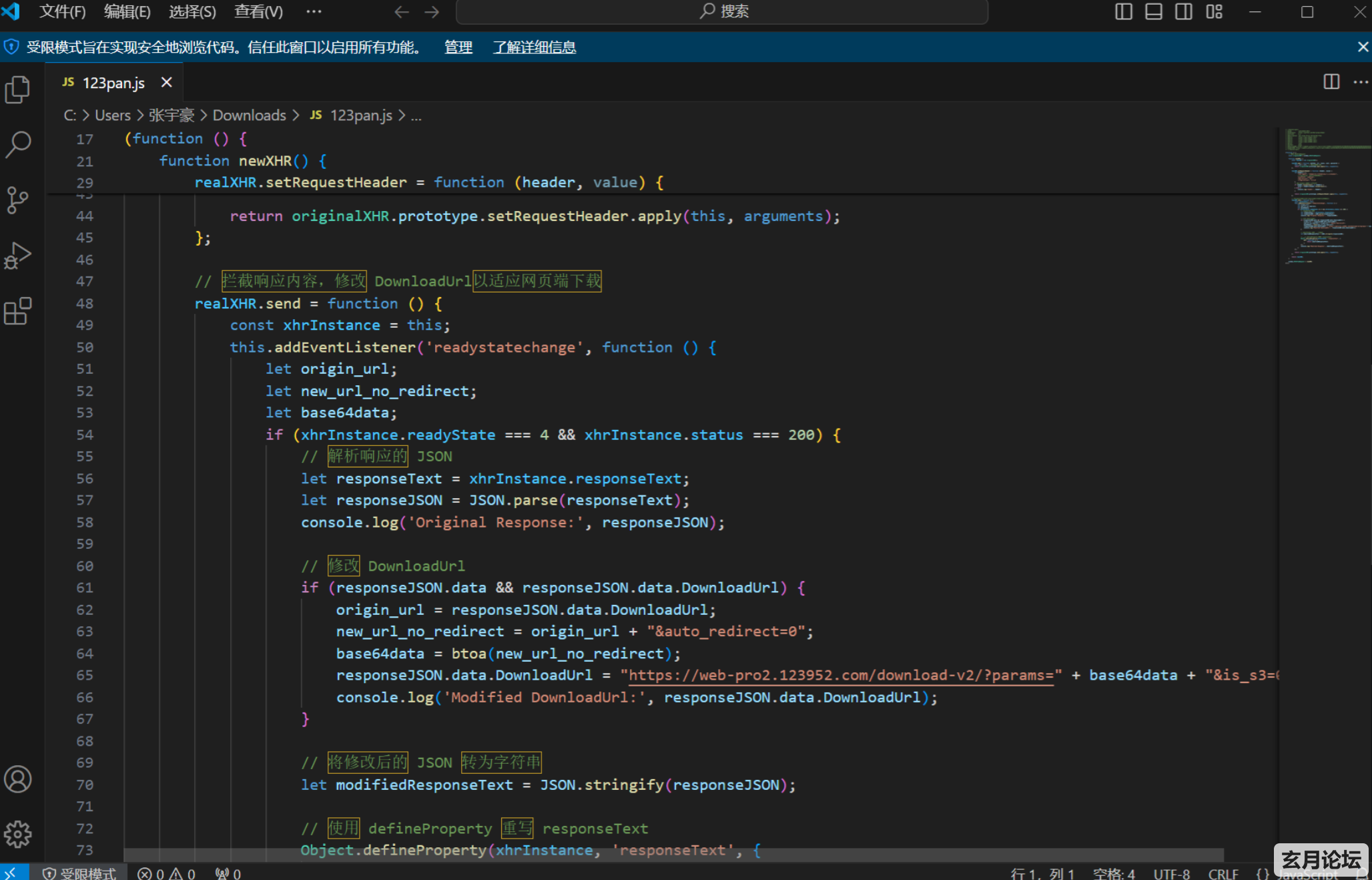Open the 编辑(E) menu
This screenshot has width=1372, height=880.
point(127,11)
